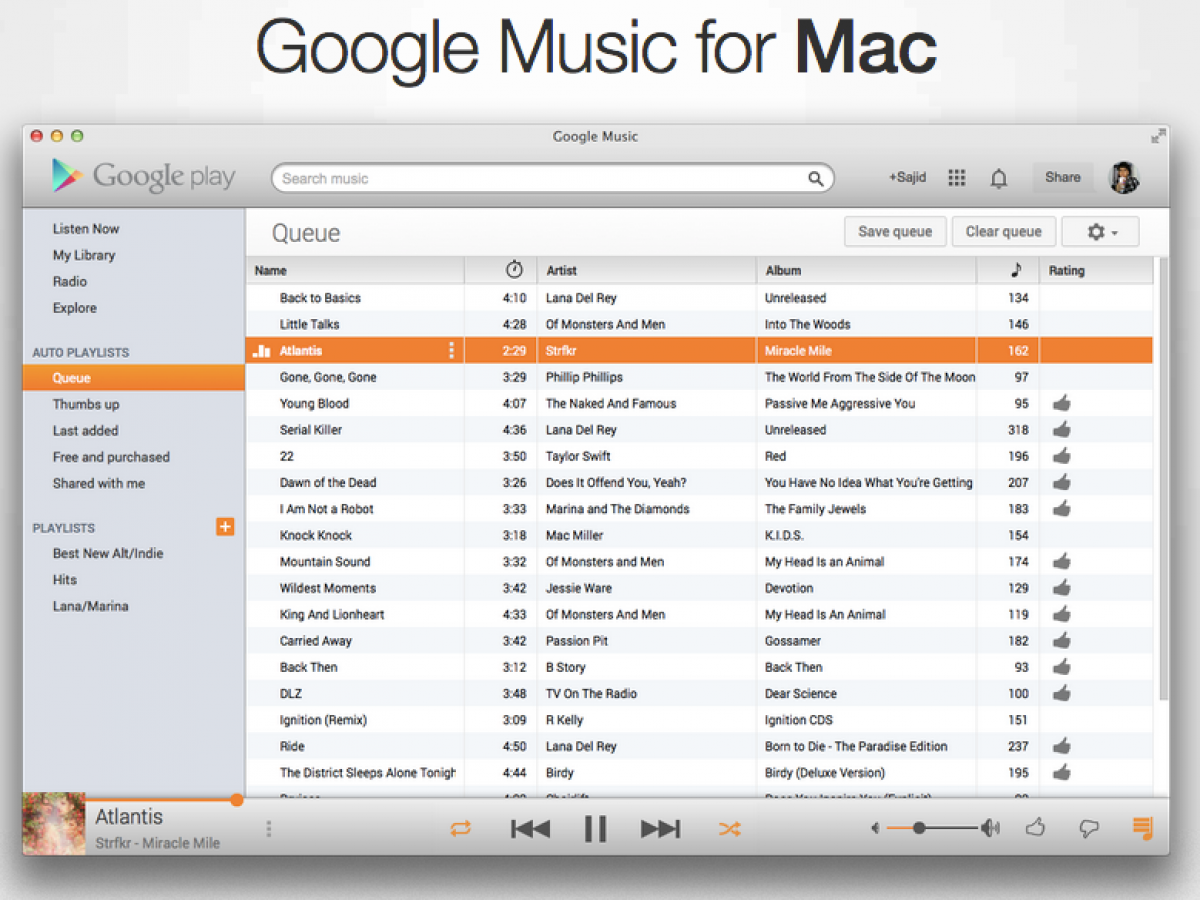Image resolution: width=1200 pixels, height=900 pixels.
Task: Click the magnifier icon in search bar
Action: 816,179
